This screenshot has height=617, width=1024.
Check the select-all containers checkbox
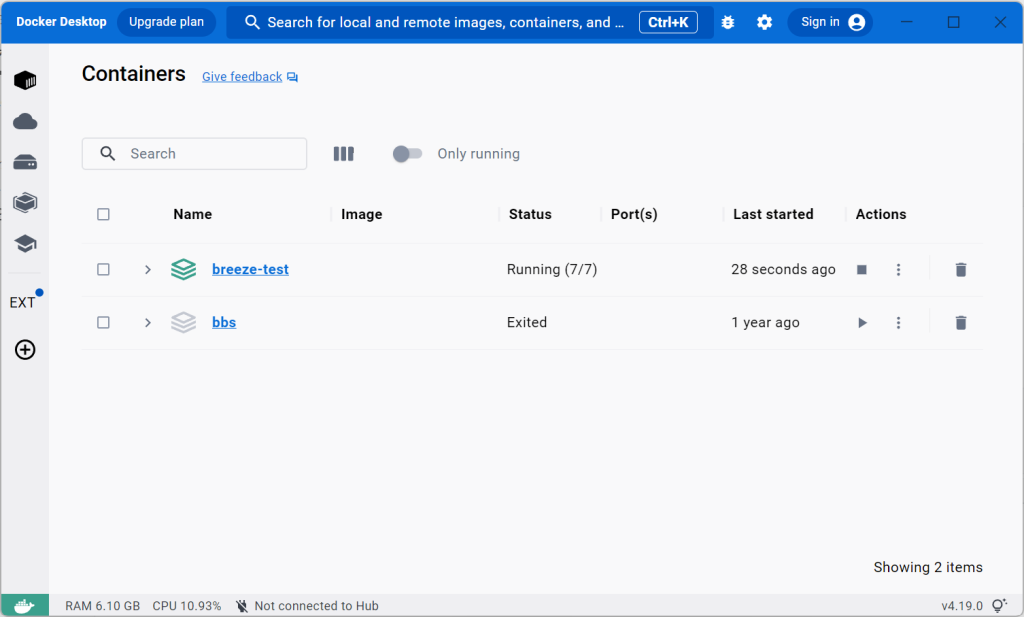[103, 214]
